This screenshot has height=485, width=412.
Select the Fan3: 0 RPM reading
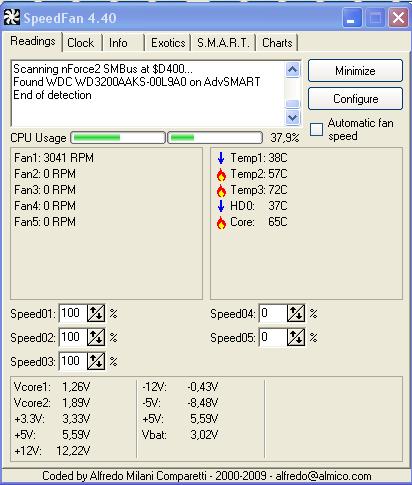45,190
